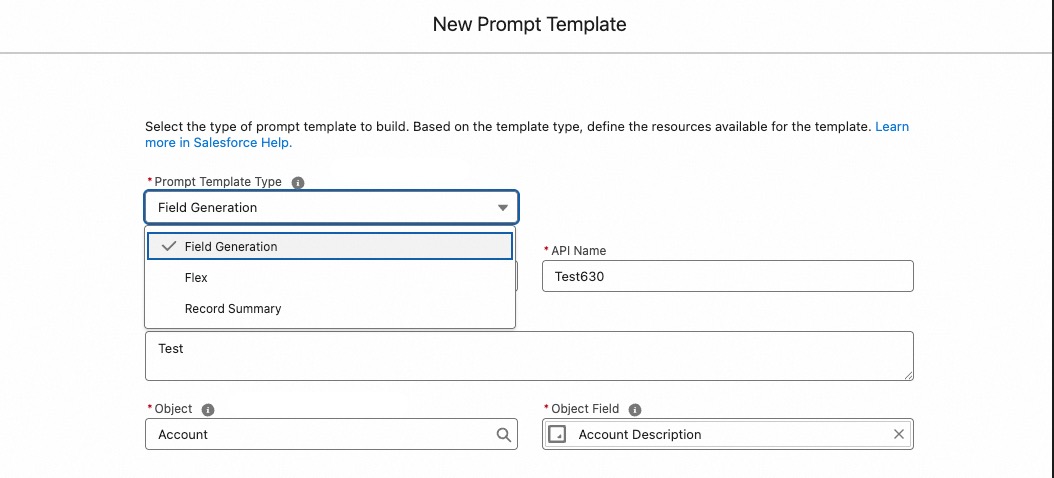Image resolution: width=1054 pixels, height=478 pixels.
Task: Click the Account Description field text
Action: pyautogui.click(x=640, y=435)
